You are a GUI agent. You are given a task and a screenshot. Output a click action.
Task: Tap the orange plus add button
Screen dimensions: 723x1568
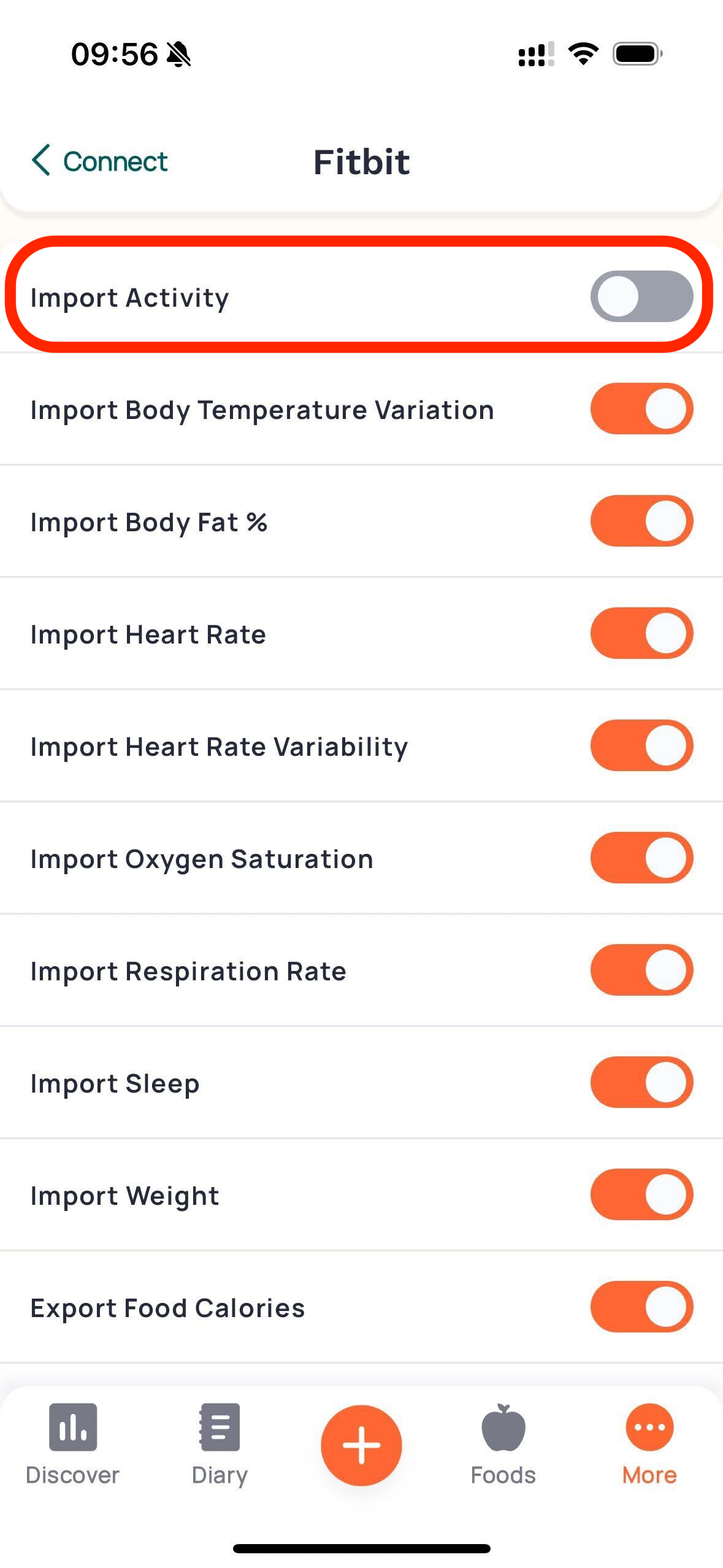click(x=361, y=1445)
